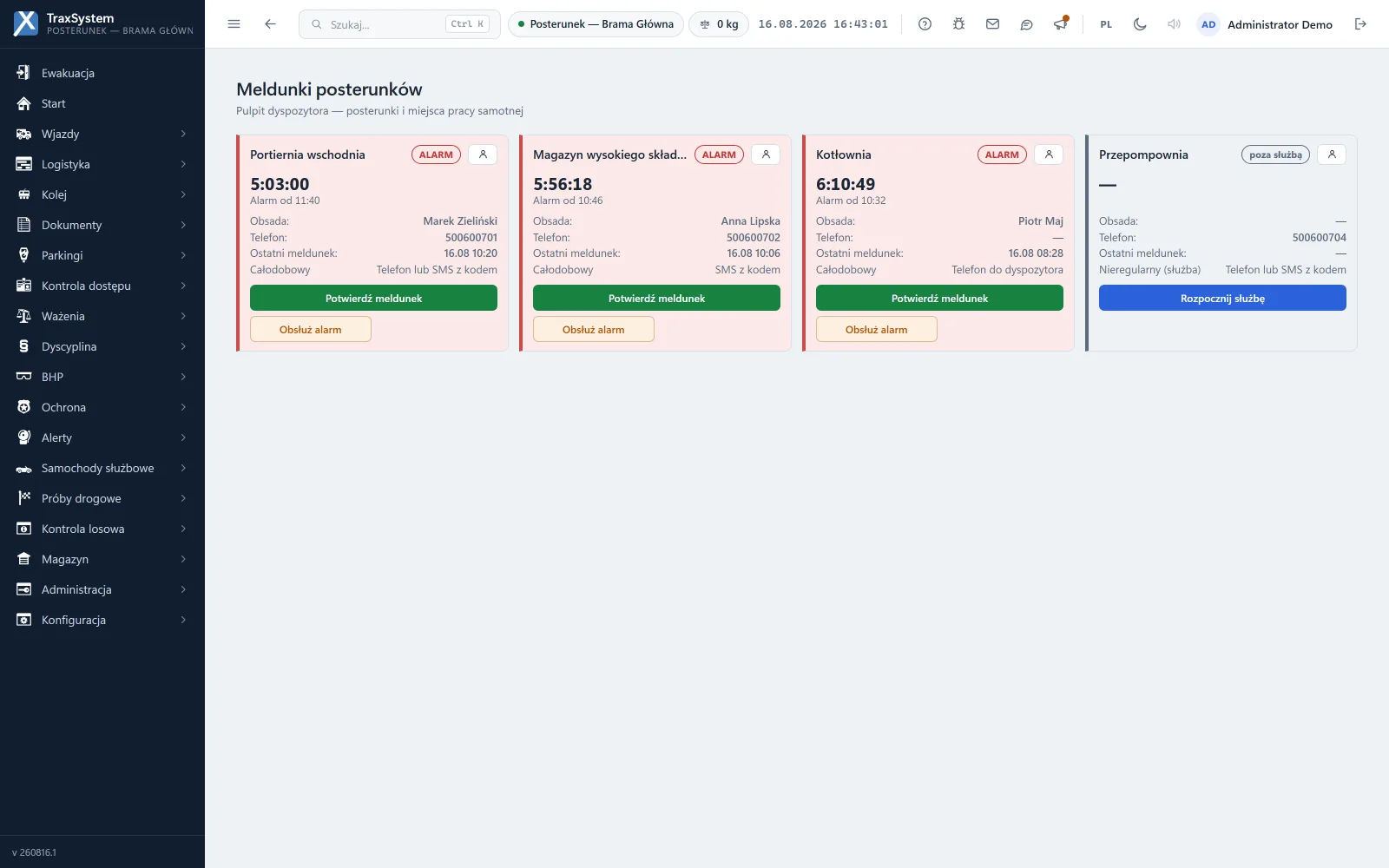Open Ewakuacja in the sidebar
Image resolution: width=1389 pixels, height=868 pixels.
pos(102,73)
